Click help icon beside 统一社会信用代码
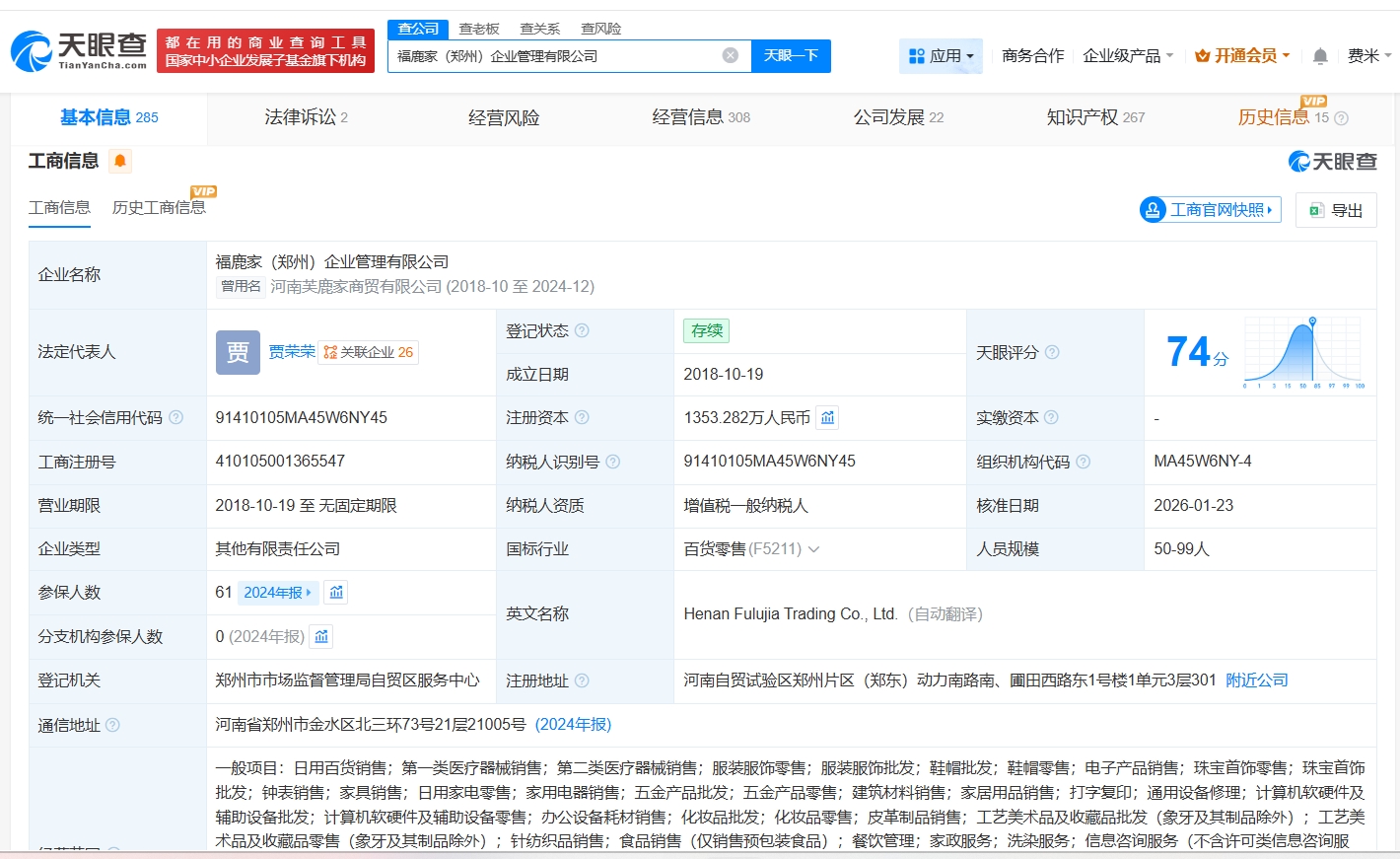The image size is (1400, 859). pos(176,418)
